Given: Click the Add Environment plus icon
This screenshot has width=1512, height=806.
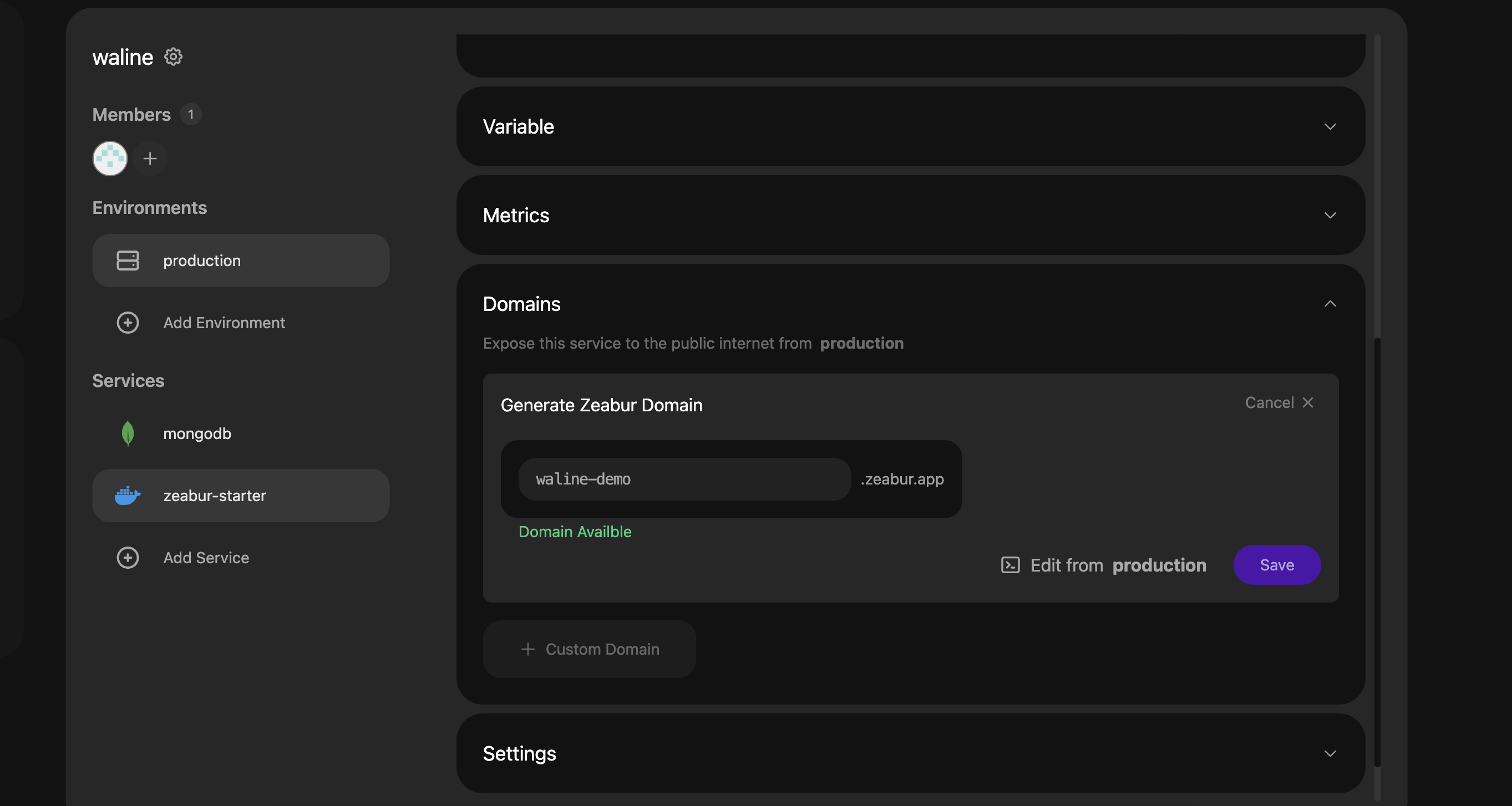Looking at the screenshot, I should pos(128,323).
